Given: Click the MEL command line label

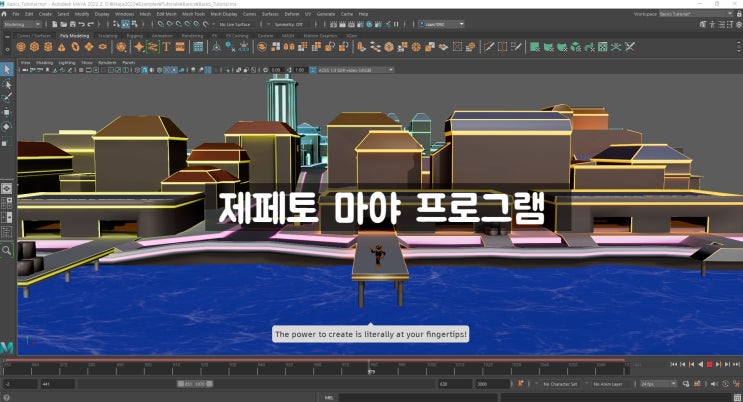Looking at the screenshot, I should coord(329,398).
